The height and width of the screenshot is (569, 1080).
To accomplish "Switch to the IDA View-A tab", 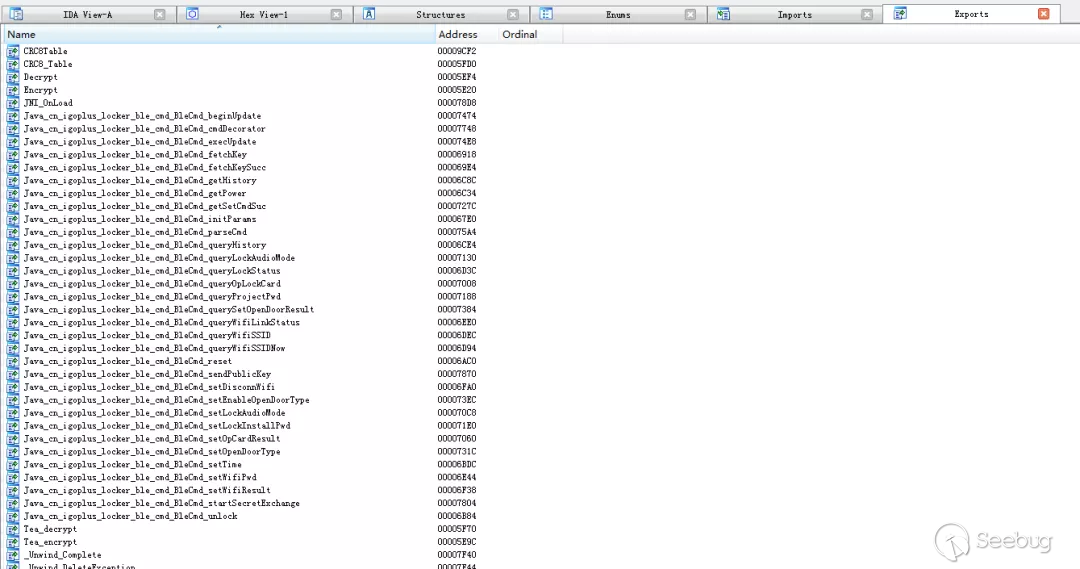I will [x=87, y=14].
